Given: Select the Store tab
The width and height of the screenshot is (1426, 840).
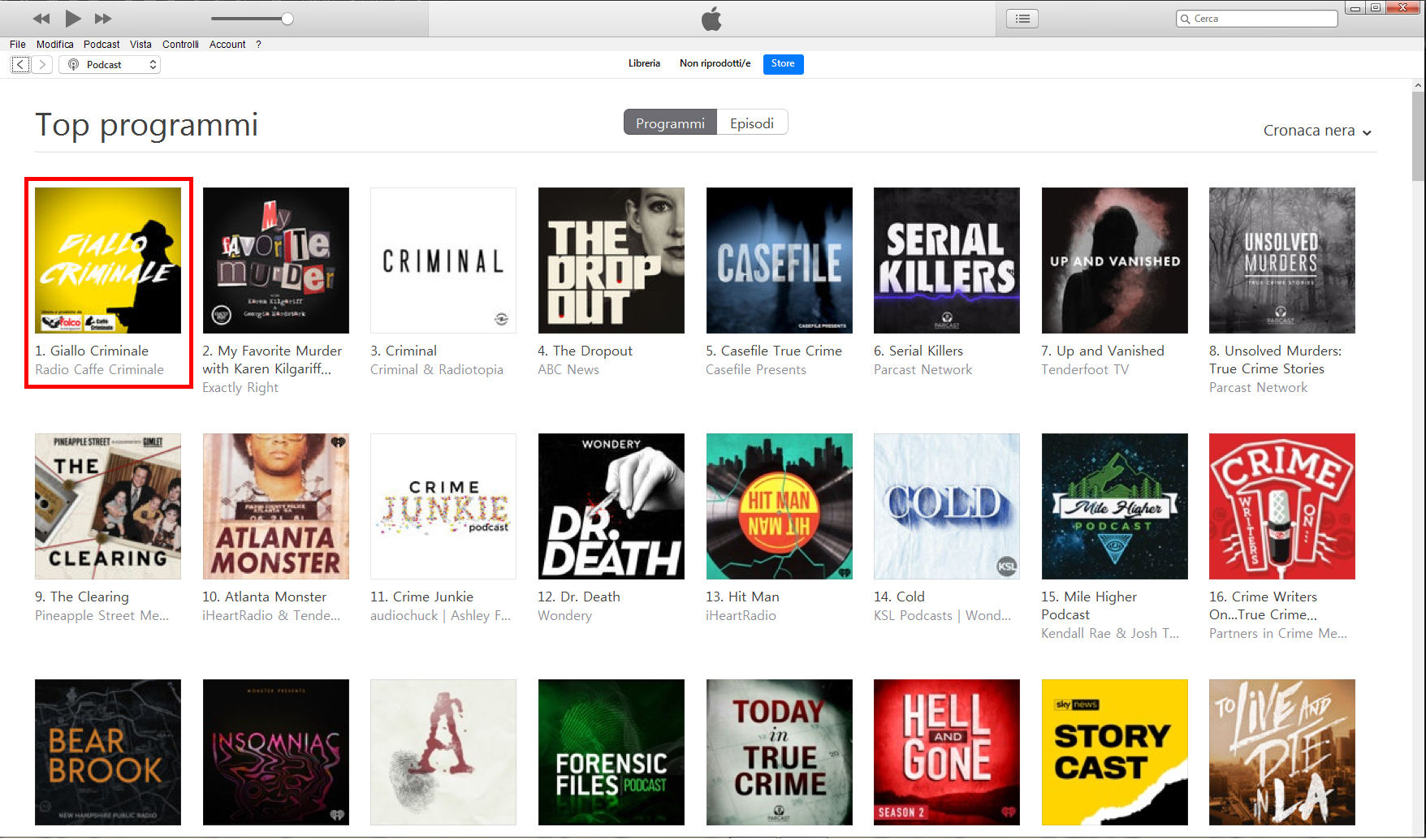Looking at the screenshot, I should [783, 64].
